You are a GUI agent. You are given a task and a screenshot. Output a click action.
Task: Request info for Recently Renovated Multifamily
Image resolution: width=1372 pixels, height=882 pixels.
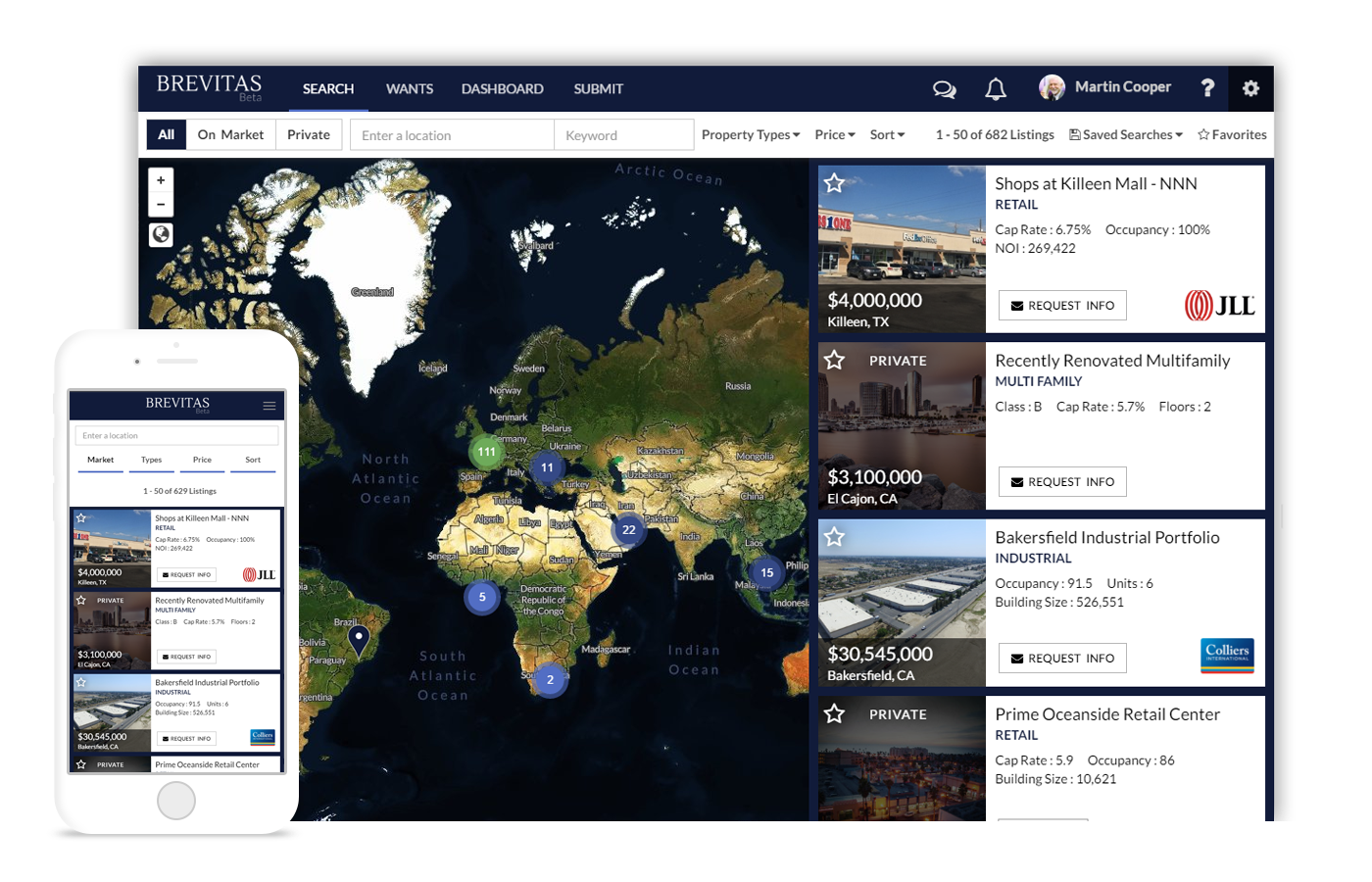point(1062,482)
